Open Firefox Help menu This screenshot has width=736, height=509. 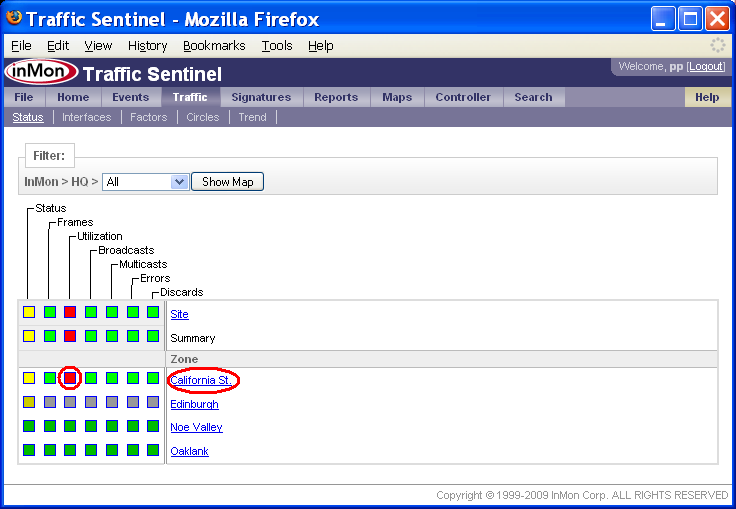pos(321,46)
